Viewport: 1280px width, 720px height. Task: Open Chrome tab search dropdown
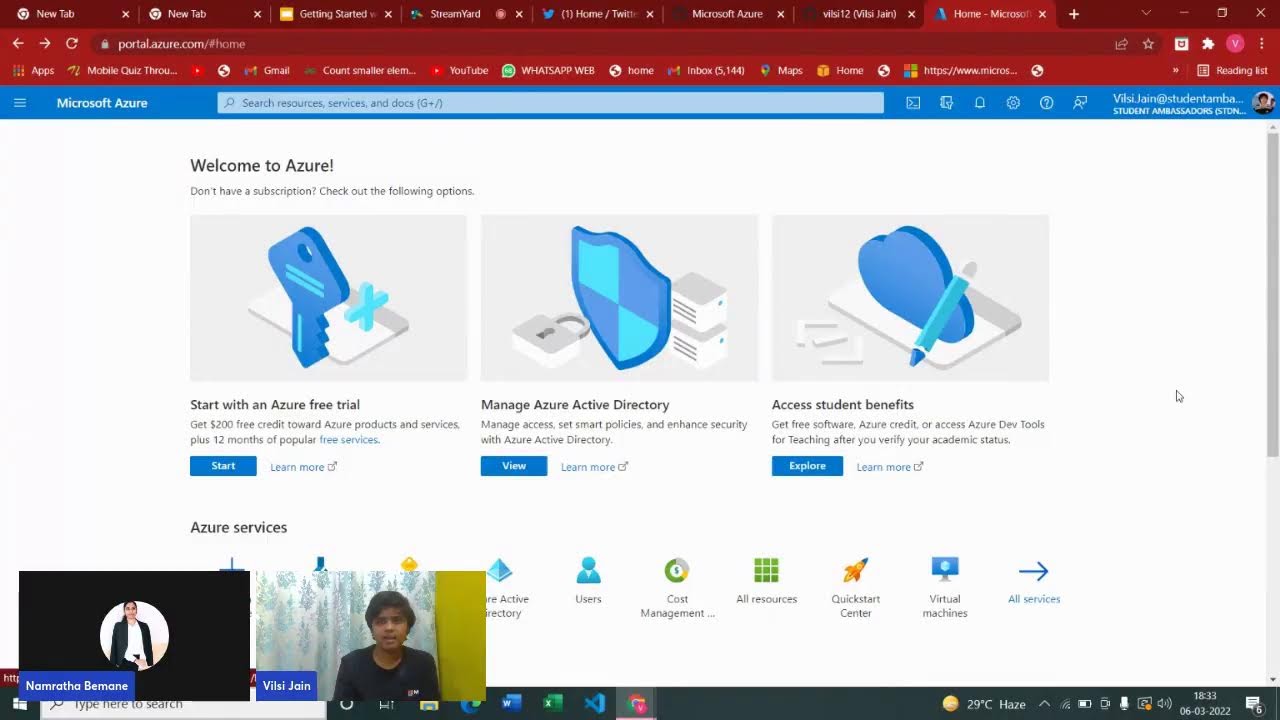pos(1146,14)
